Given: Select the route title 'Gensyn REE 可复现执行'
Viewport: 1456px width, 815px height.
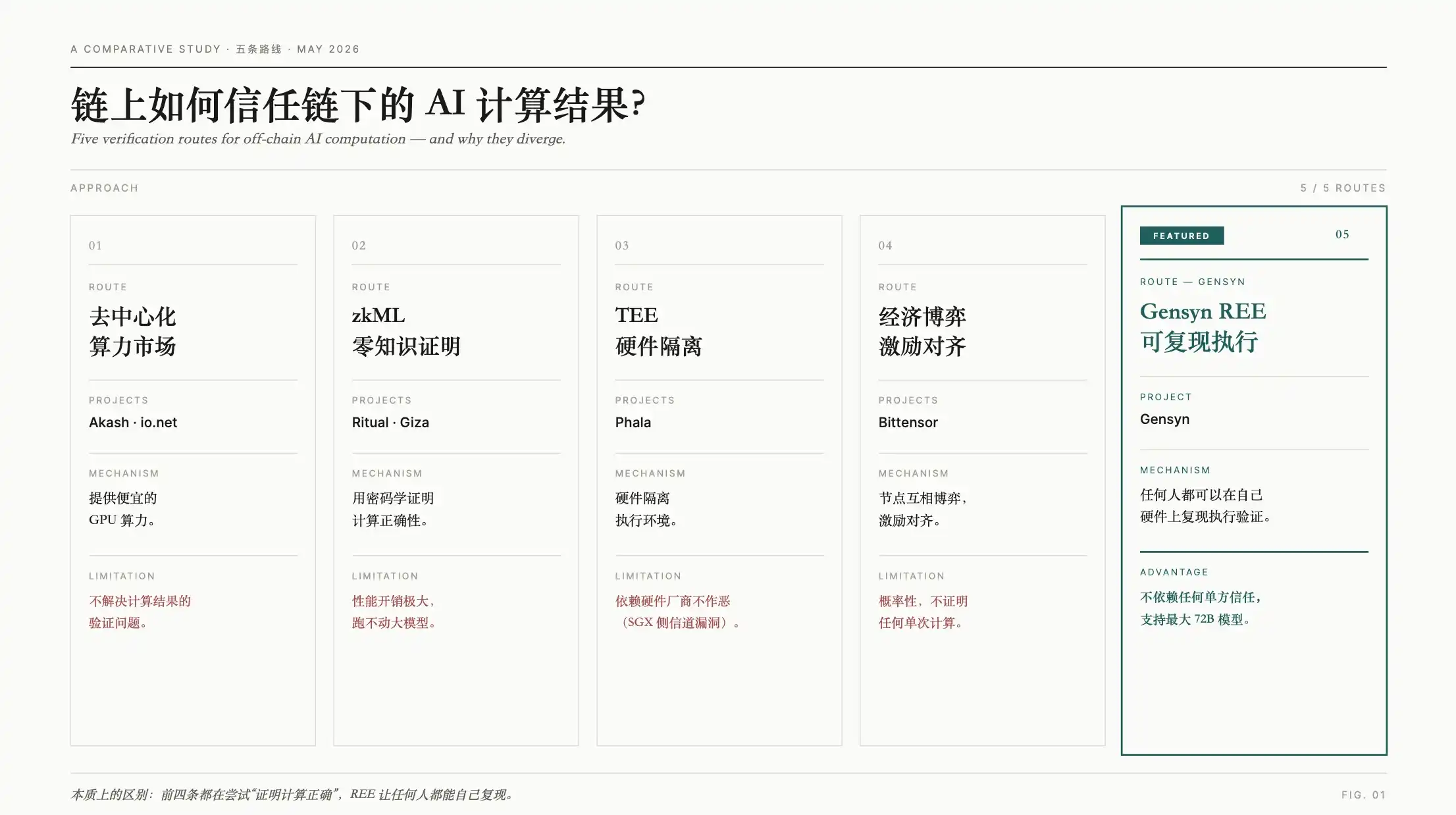Looking at the screenshot, I should [1203, 327].
